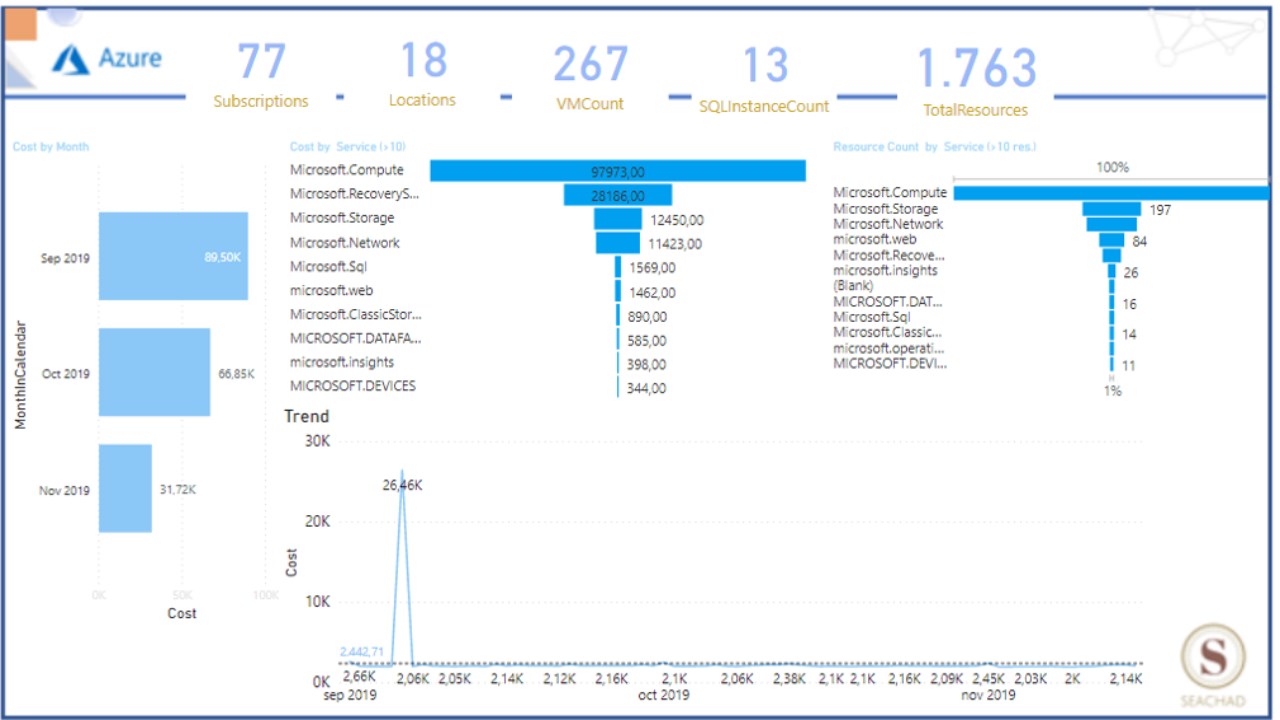Click Microsoft.Recove... label in resource funnel
1280x720 pixels.
[x=888, y=255]
